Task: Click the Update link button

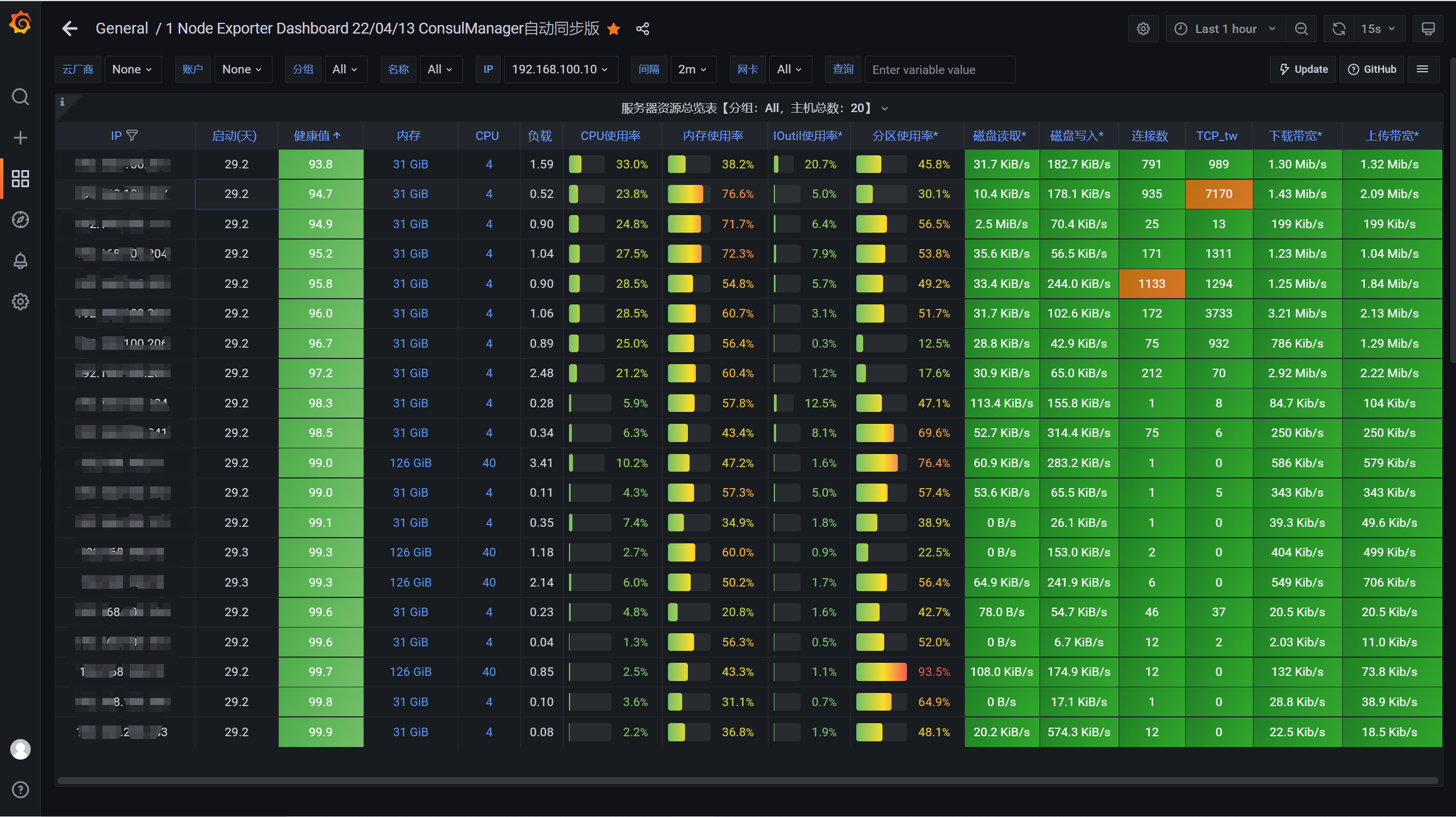Action: point(1303,69)
